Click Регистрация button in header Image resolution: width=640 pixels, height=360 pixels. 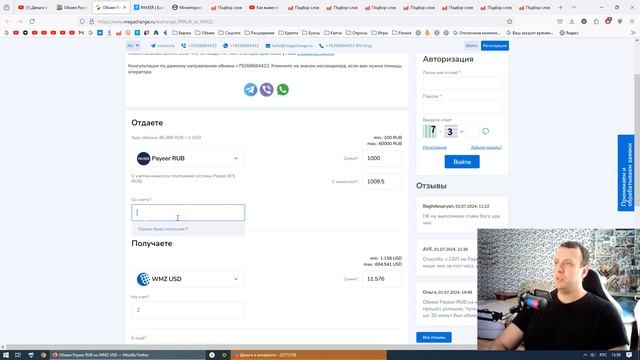[495, 46]
